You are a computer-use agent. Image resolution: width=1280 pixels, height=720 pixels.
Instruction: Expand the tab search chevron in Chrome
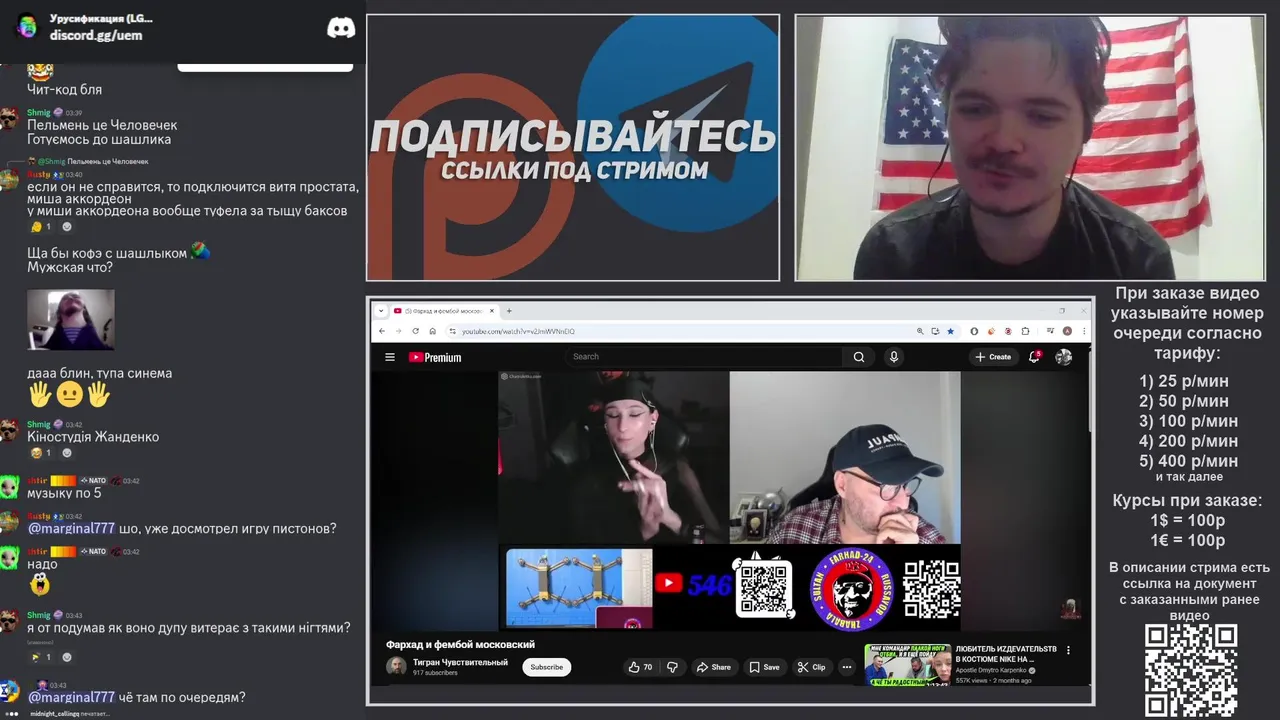click(381, 311)
